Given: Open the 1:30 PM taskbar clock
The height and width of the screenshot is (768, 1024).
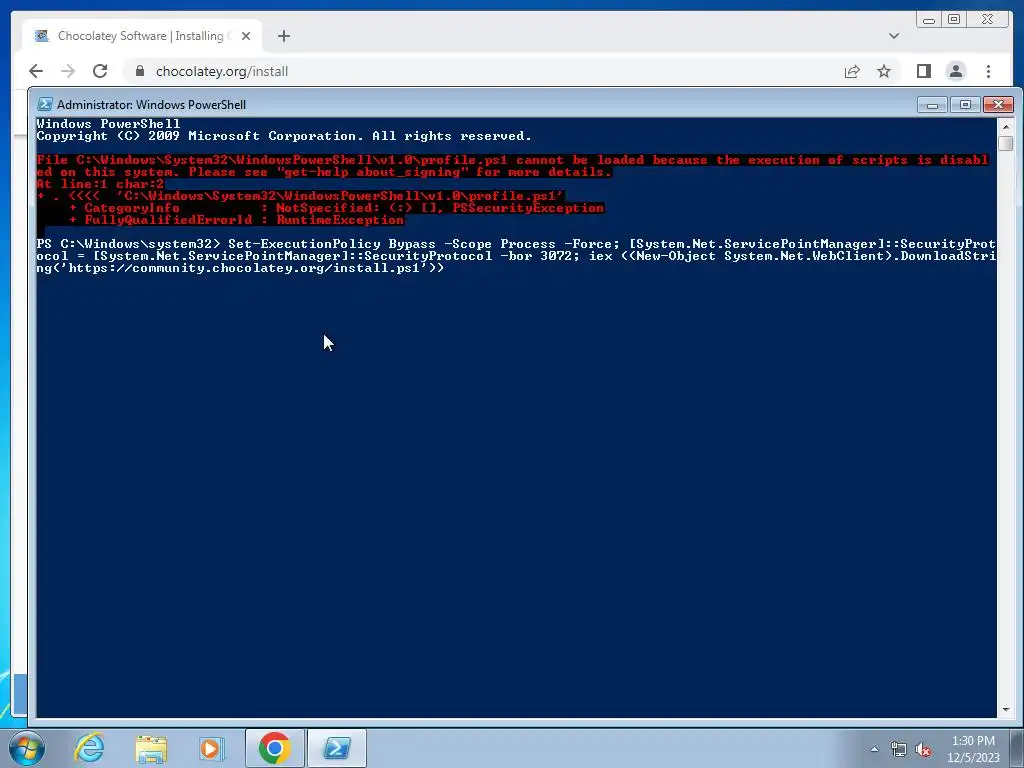Looking at the screenshot, I should click(973, 749).
